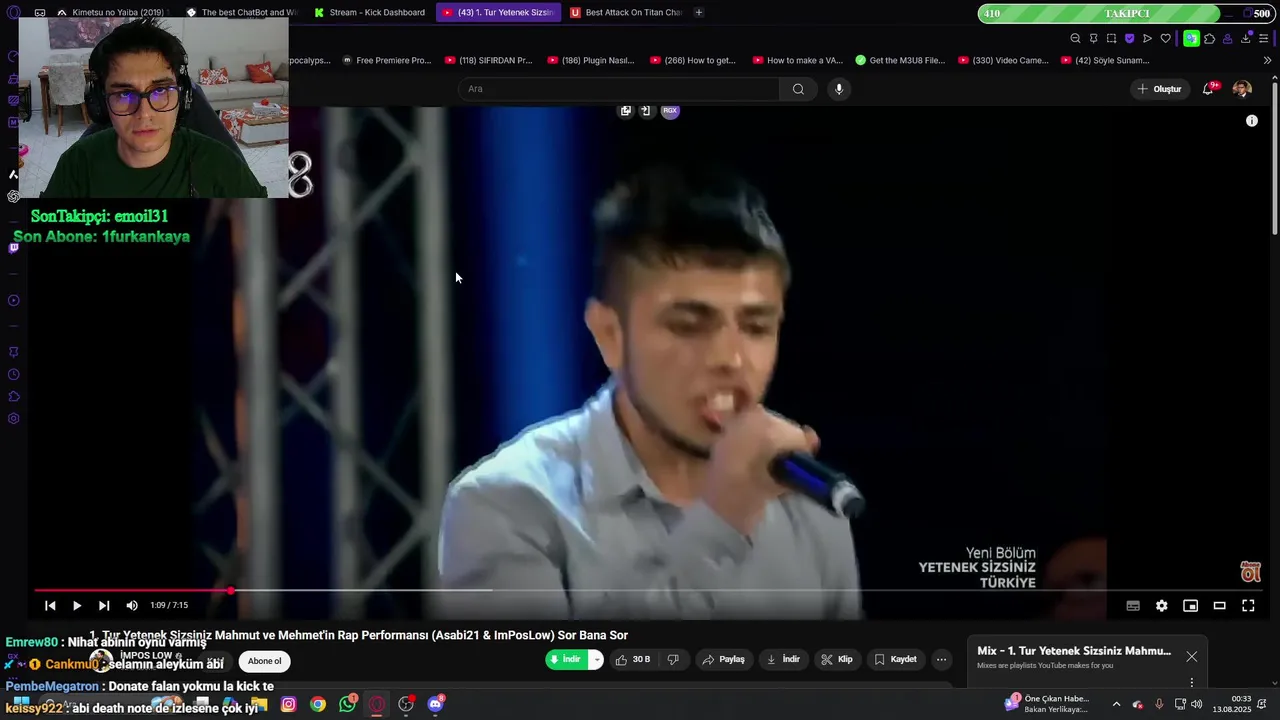The width and height of the screenshot is (1280, 720).
Task: Click the zoom out icon in browser toolbar
Action: click(1075, 39)
